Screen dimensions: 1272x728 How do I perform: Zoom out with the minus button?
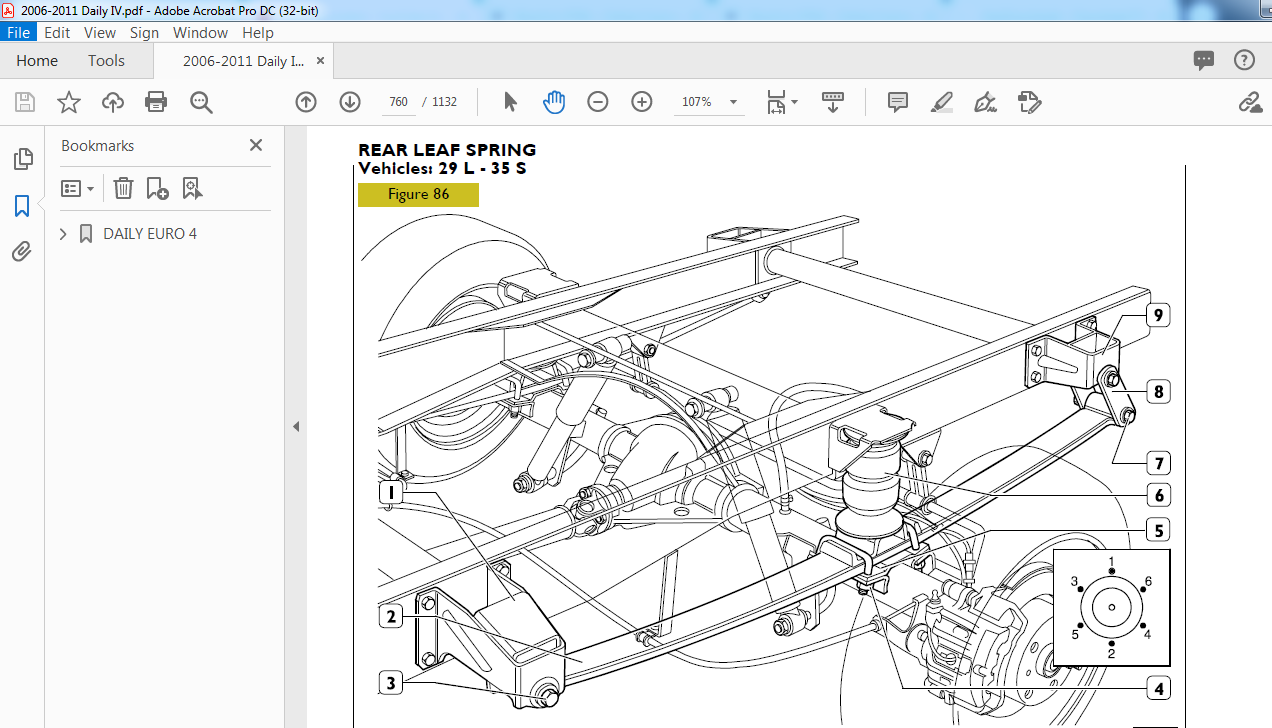point(598,102)
